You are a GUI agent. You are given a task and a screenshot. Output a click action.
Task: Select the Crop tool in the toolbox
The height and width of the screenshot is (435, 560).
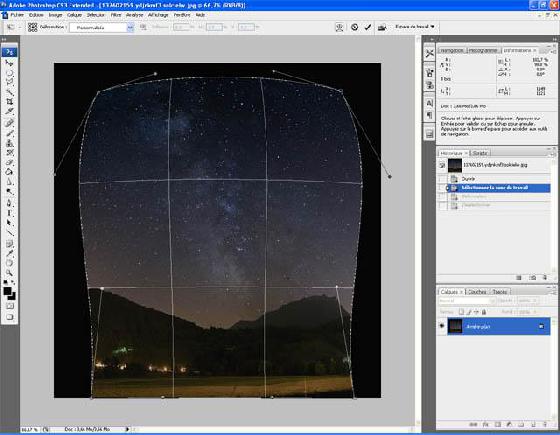coord(10,102)
